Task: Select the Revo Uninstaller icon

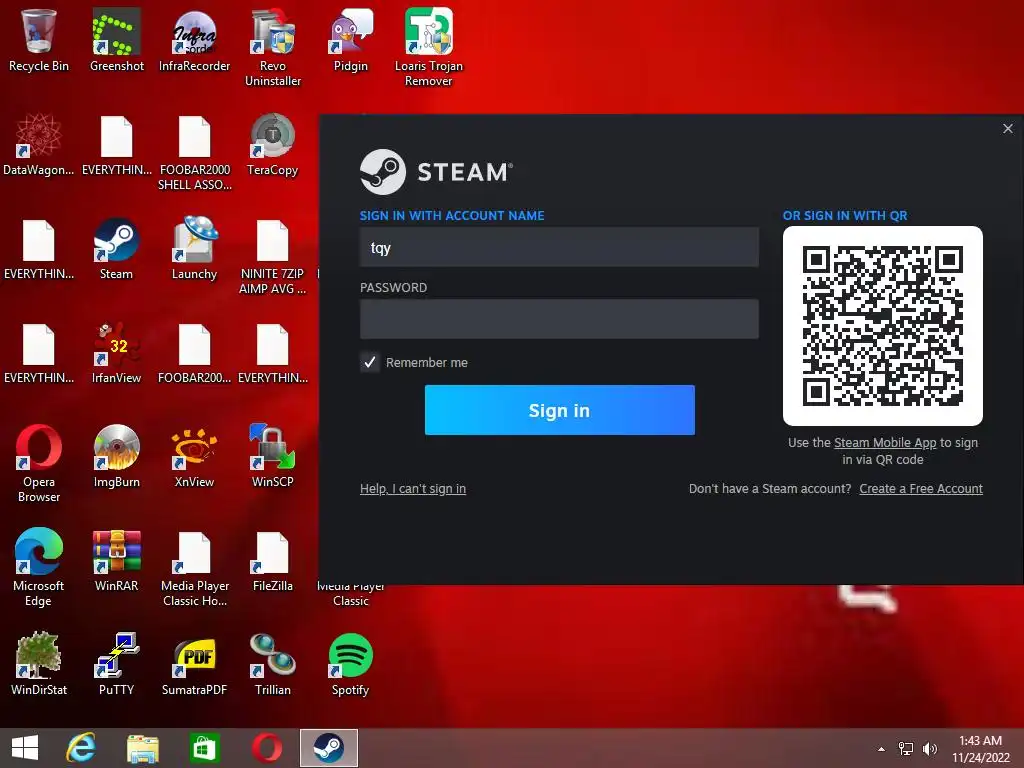Action: click(272, 47)
